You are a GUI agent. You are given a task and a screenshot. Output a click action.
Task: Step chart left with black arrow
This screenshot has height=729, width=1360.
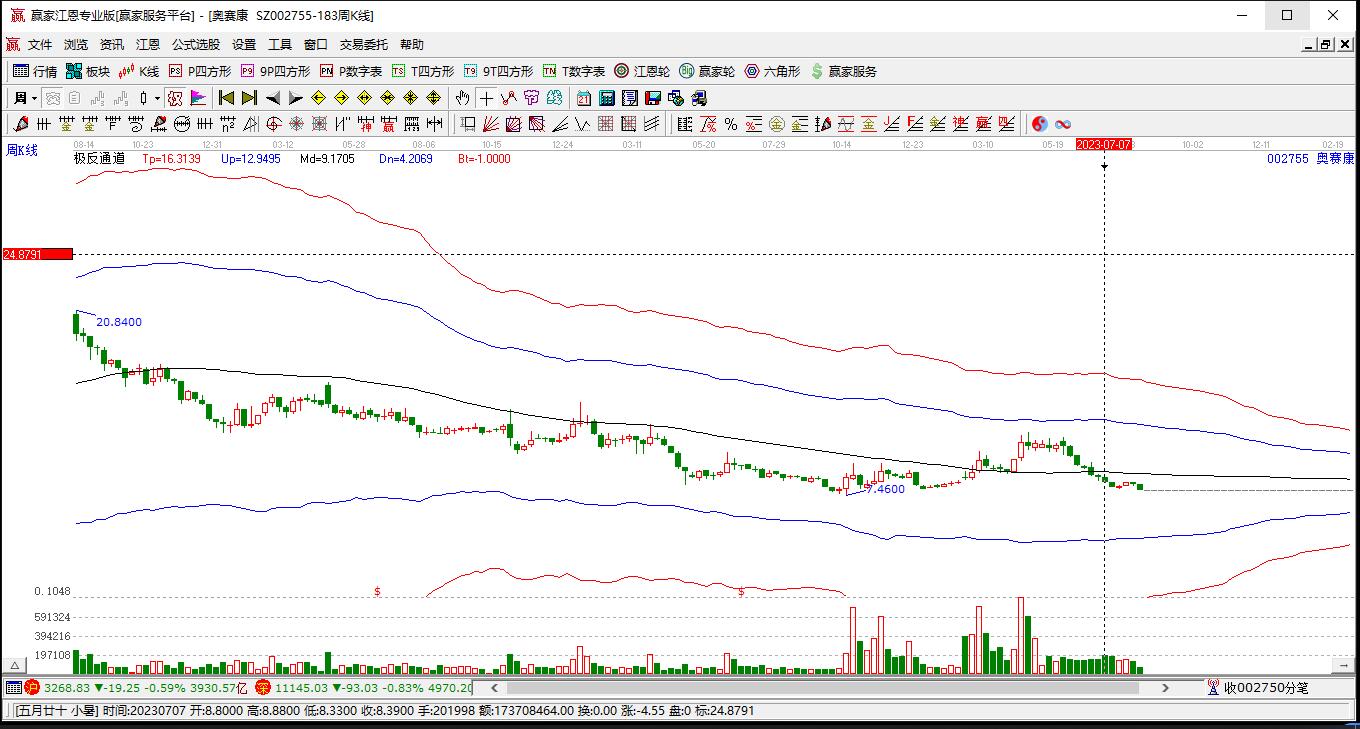[x=273, y=98]
